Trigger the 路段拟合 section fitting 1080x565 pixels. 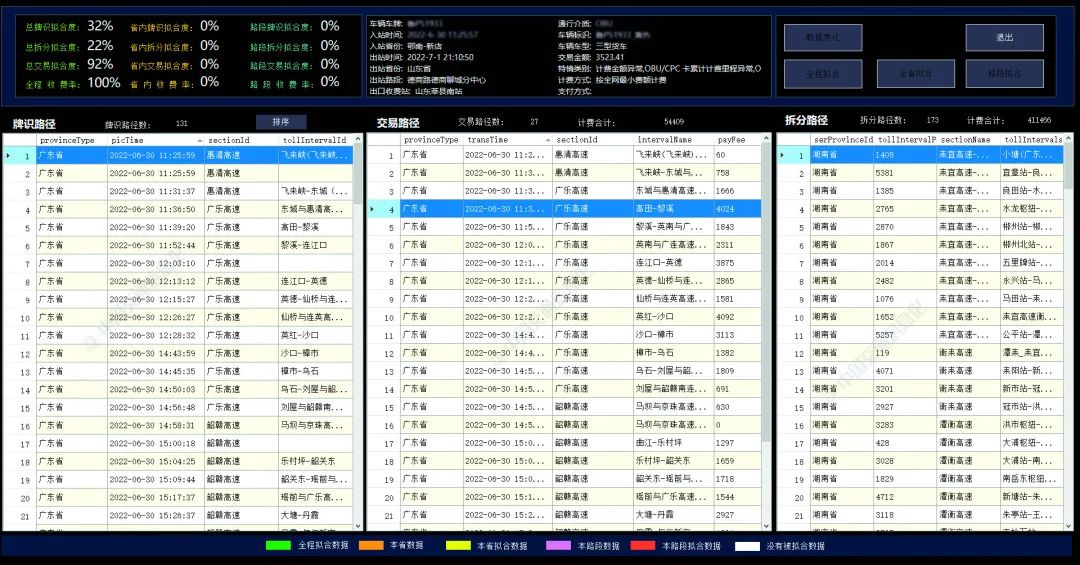[1004, 74]
